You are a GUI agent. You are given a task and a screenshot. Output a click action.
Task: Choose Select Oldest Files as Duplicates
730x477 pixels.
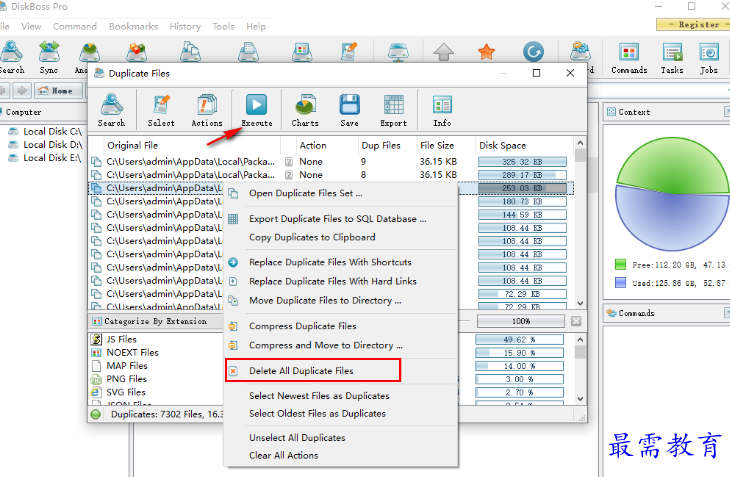pyautogui.click(x=340, y=413)
